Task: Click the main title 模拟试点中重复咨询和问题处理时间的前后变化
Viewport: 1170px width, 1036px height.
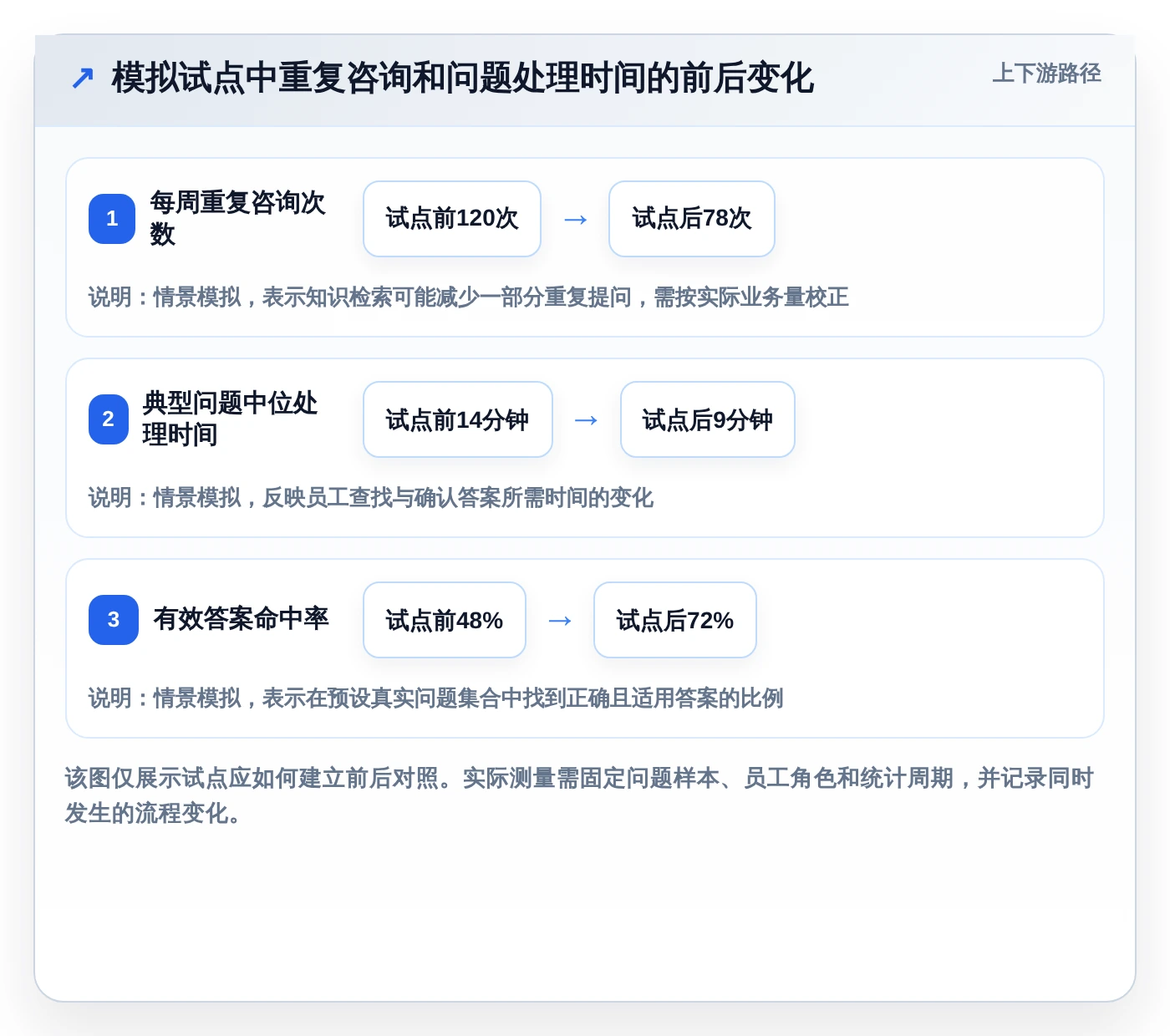Action: click(x=462, y=79)
